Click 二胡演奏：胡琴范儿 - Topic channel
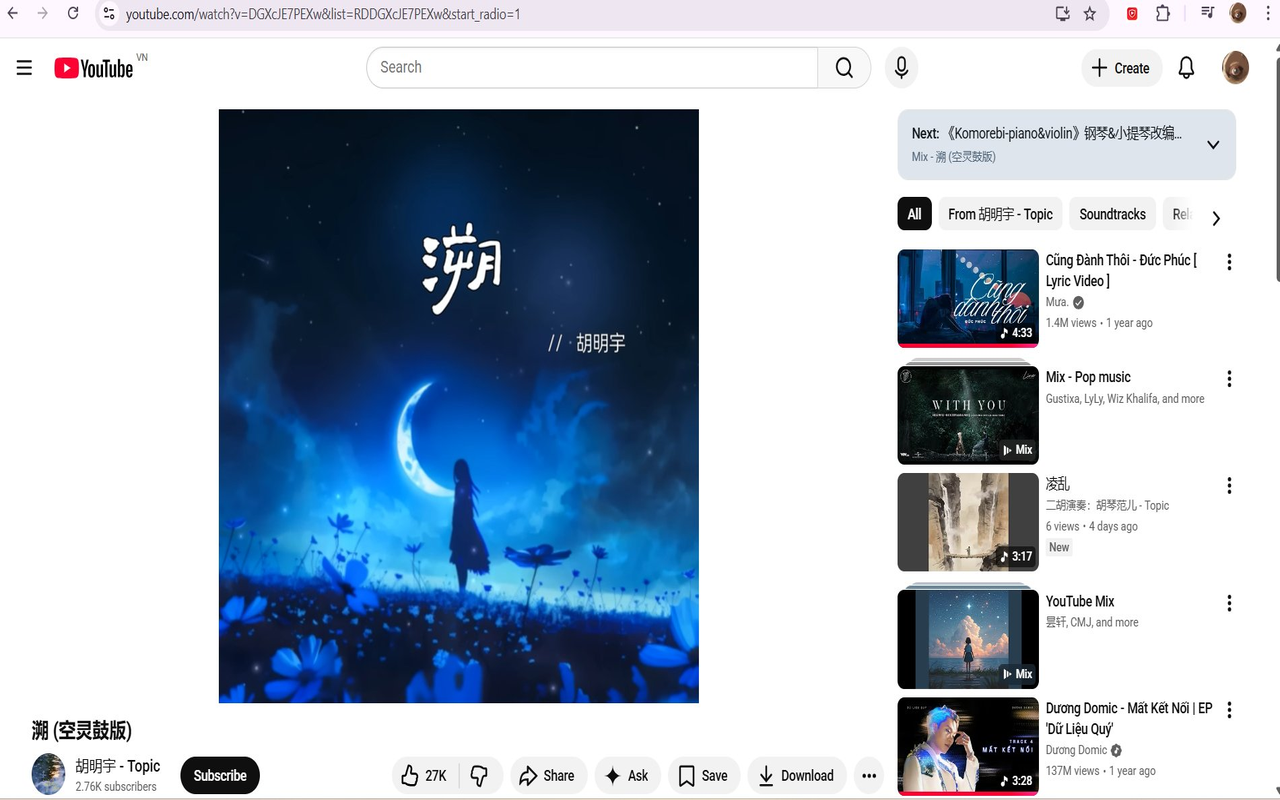 [1107, 505]
